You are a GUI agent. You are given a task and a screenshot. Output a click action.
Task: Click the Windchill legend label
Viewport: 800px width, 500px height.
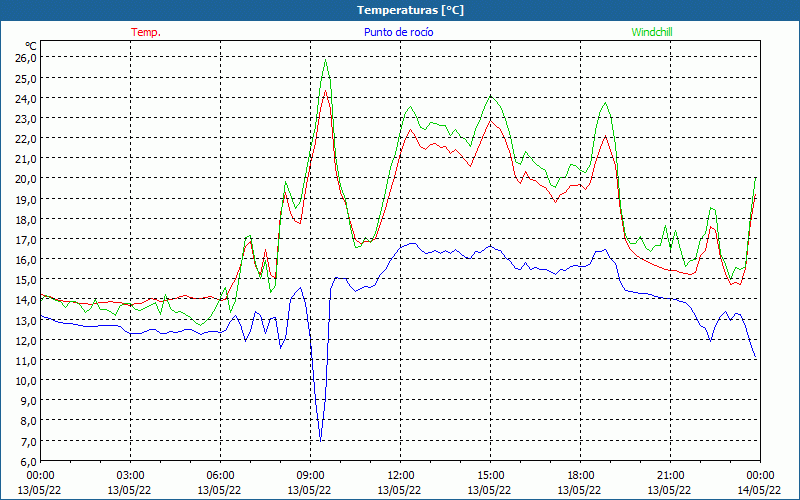pos(652,32)
